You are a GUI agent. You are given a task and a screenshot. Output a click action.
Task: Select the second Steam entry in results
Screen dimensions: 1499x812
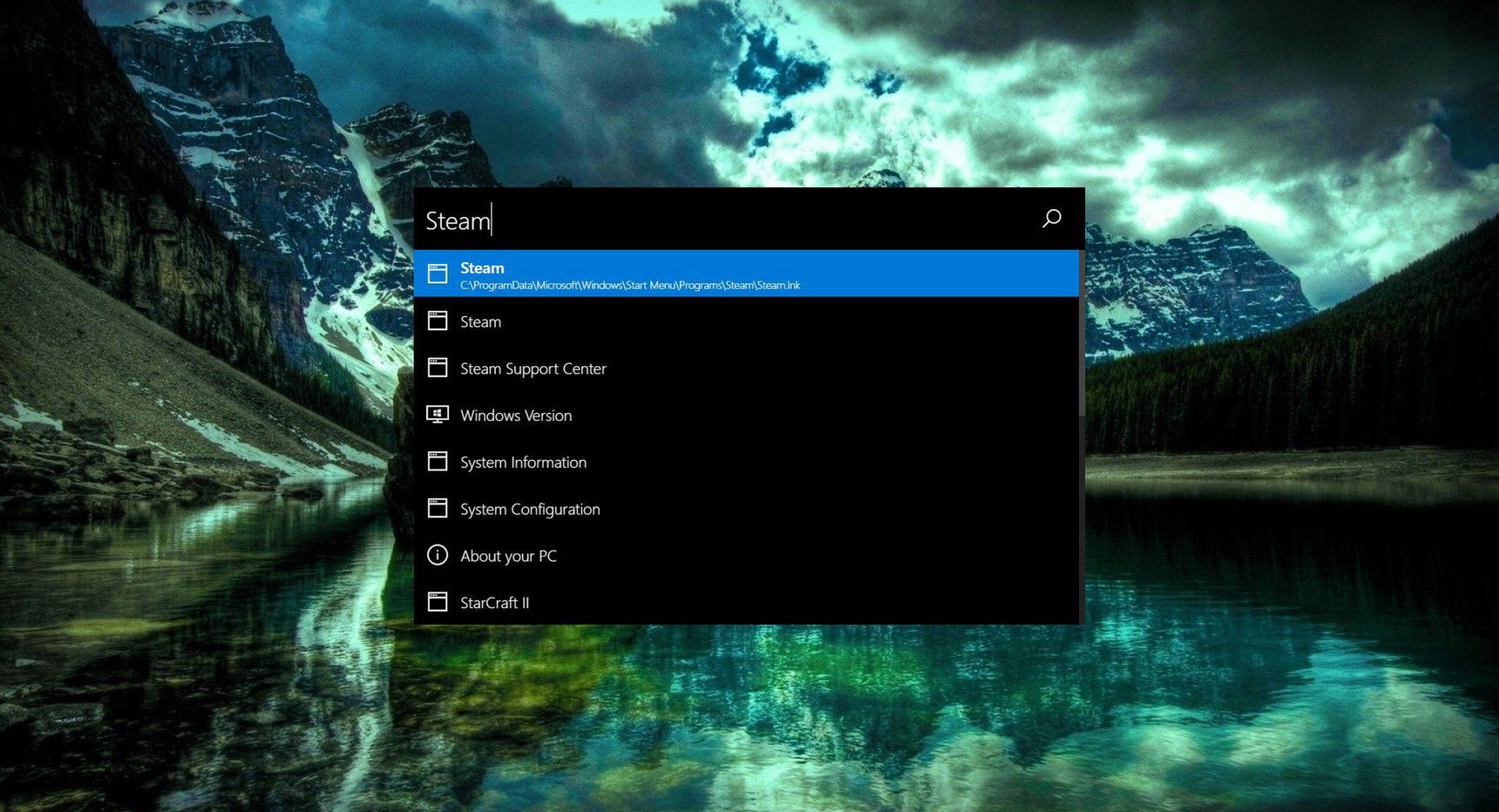[746, 321]
